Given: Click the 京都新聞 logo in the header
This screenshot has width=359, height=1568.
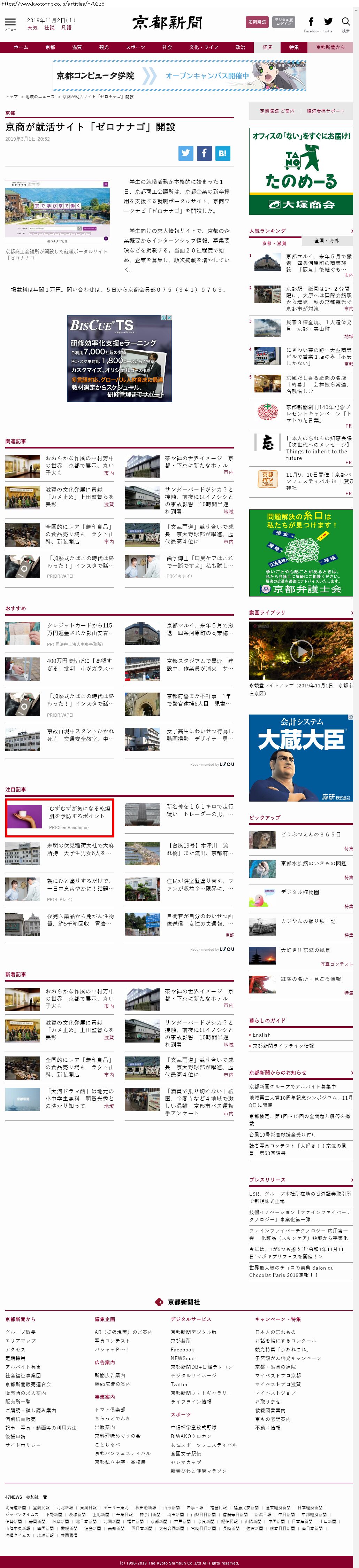Looking at the screenshot, I should click(167, 23).
